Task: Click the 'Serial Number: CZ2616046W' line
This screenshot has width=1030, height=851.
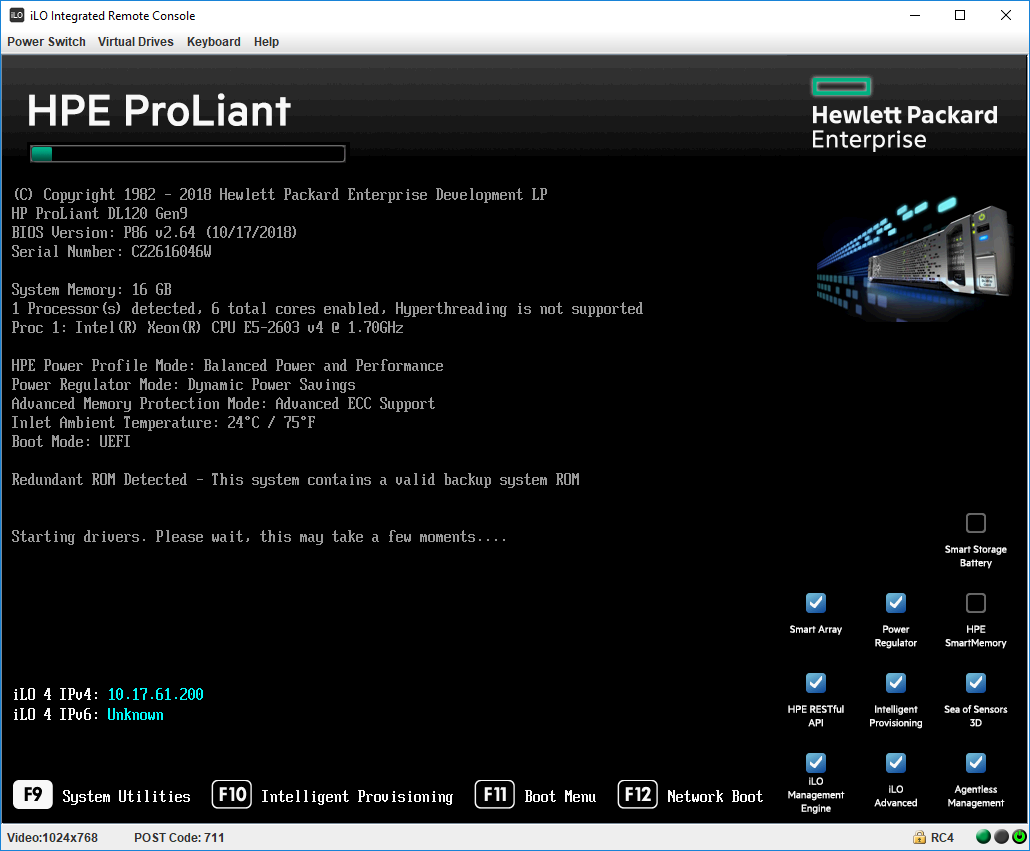Action: point(111,251)
